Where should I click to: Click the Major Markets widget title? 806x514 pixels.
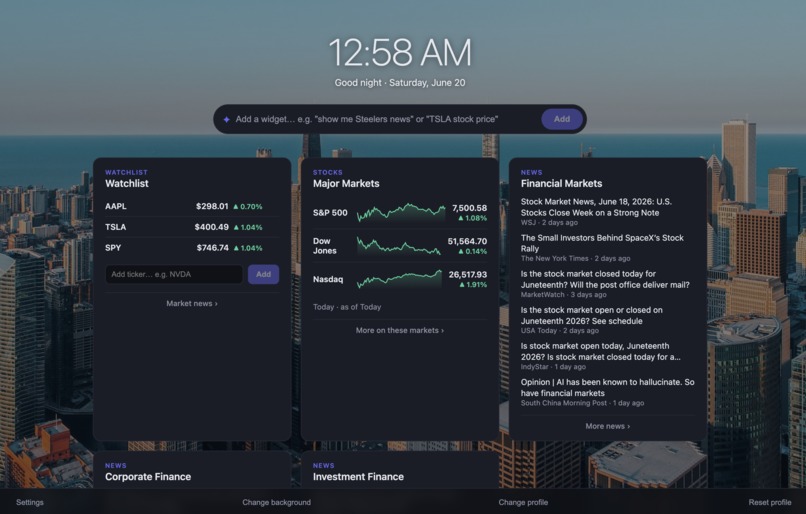pyautogui.click(x=346, y=183)
